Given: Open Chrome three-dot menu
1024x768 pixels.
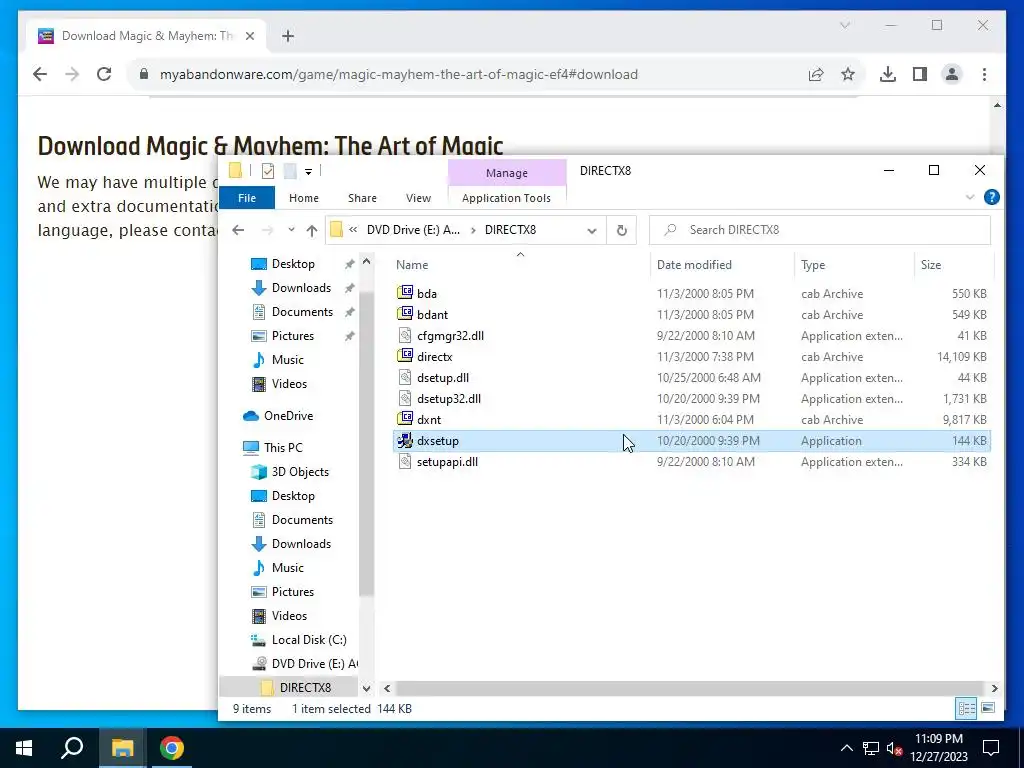Looking at the screenshot, I should (984, 74).
